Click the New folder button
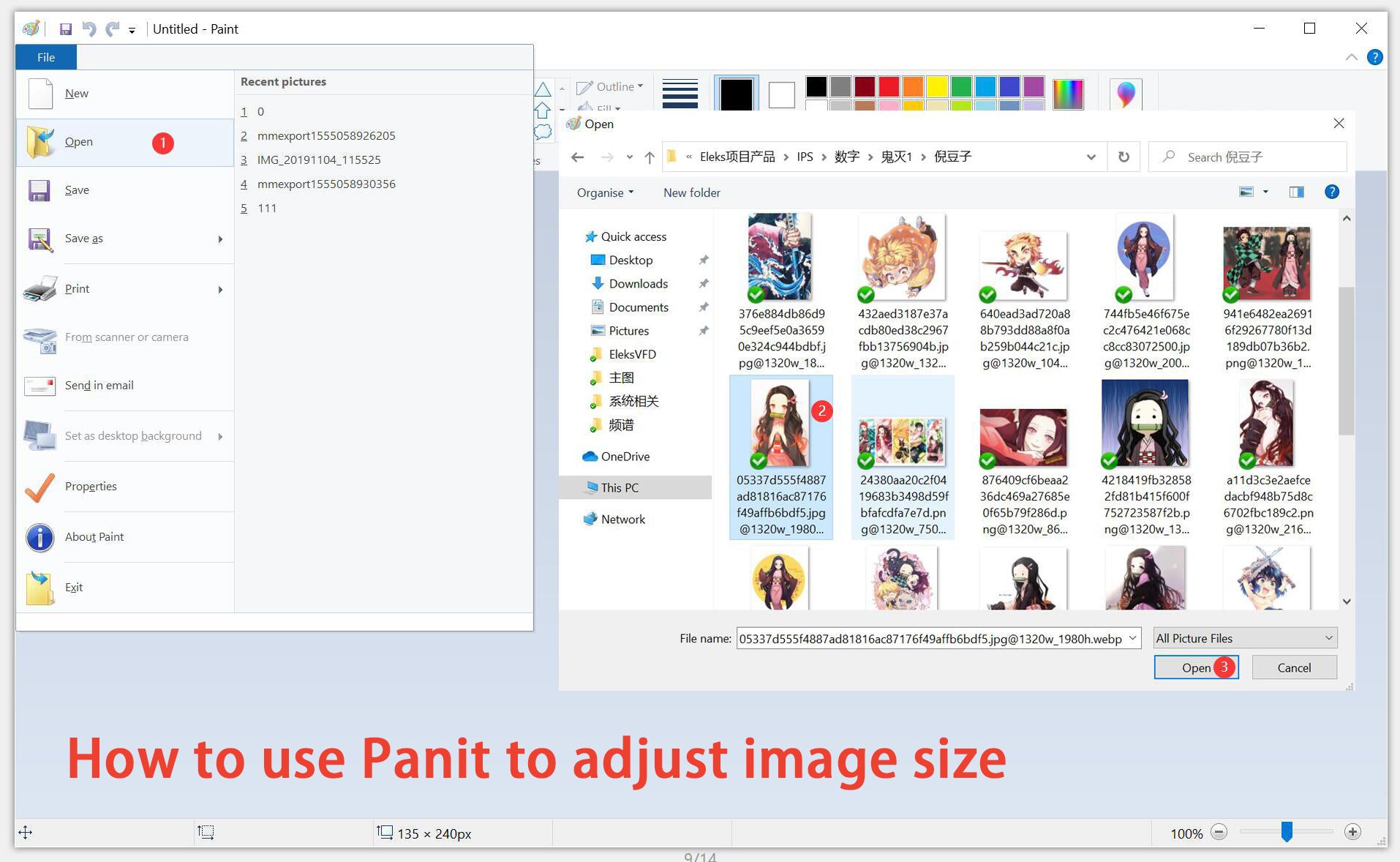Image resolution: width=1400 pixels, height=862 pixels. [x=691, y=192]
